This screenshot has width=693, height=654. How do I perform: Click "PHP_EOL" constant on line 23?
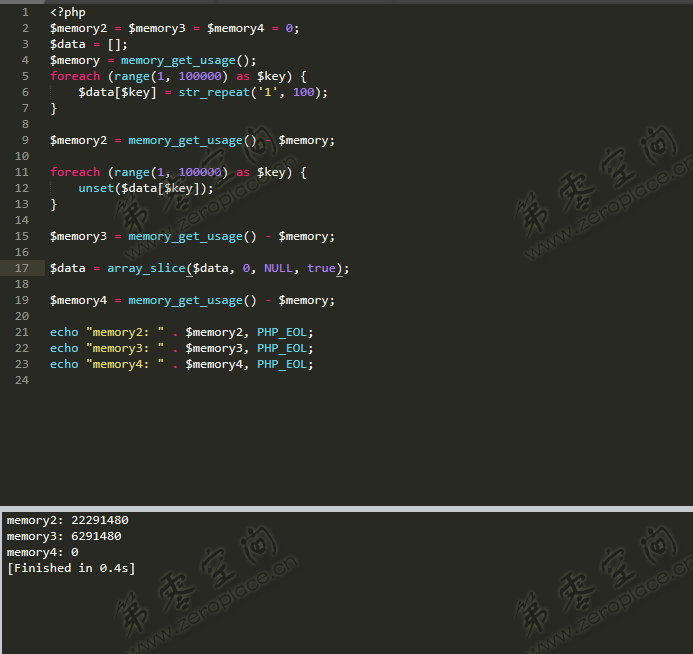click(x=282, y=364)
